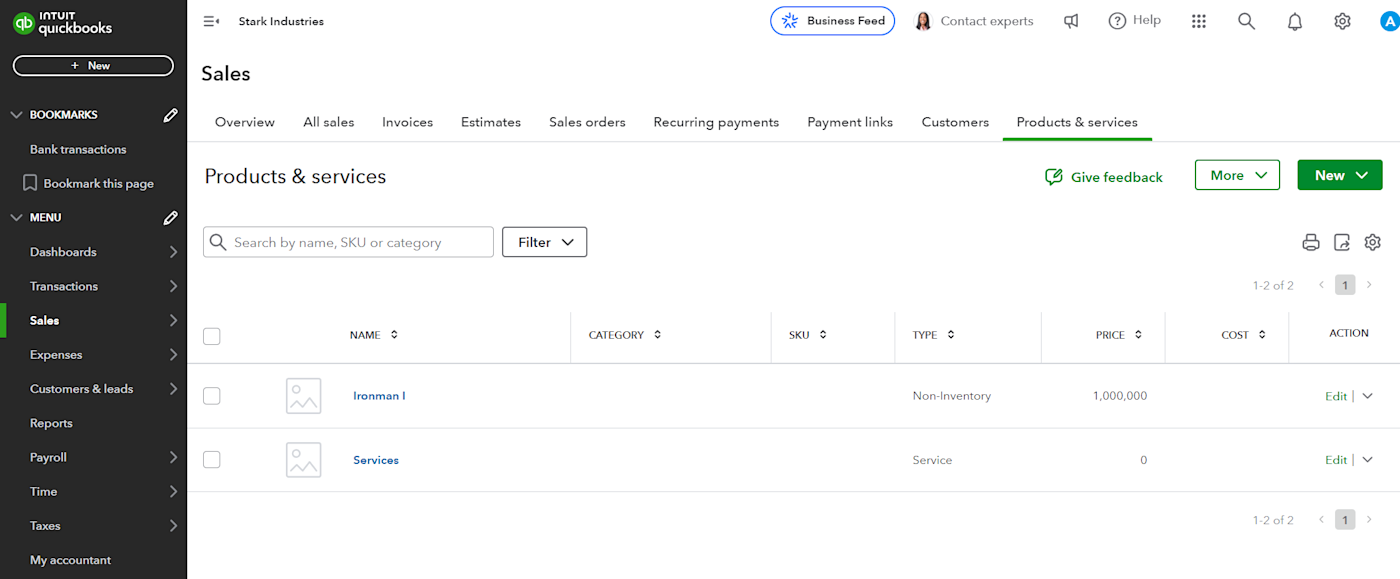Click Contact experts
This screenshot has height=579, width=1400.
975,21
